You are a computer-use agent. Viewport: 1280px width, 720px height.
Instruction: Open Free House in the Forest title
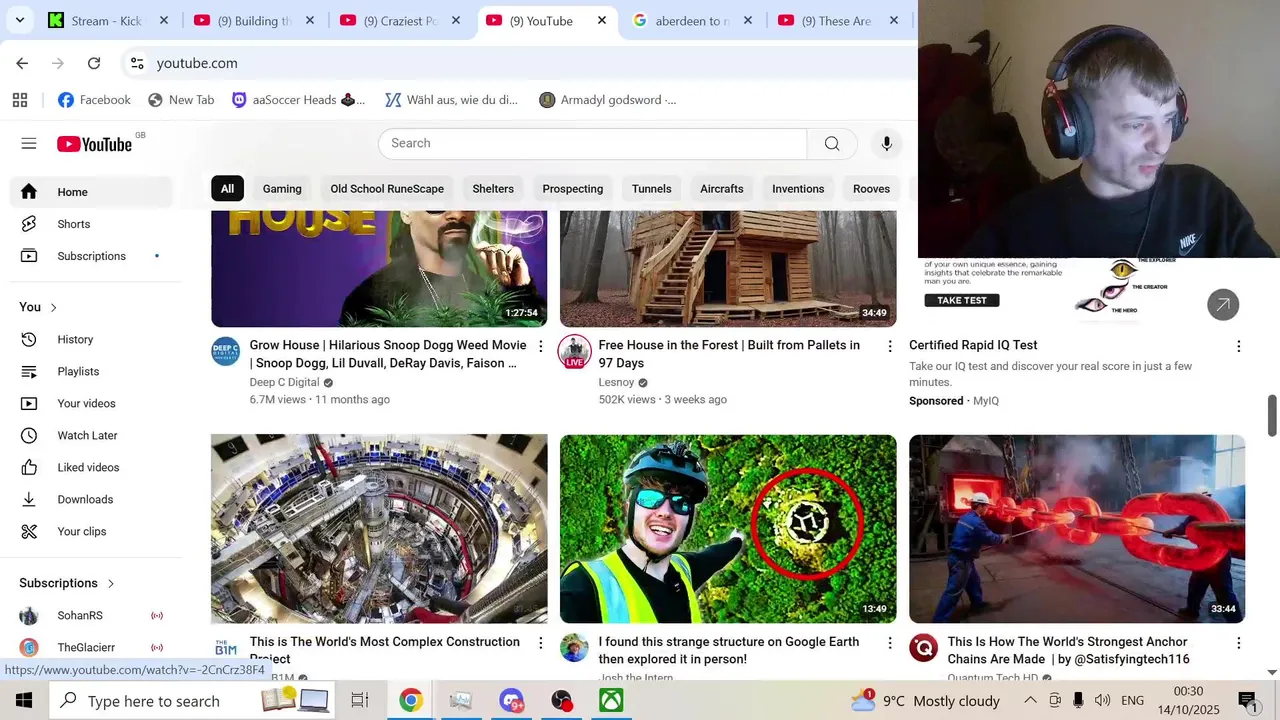pos(729,354)
